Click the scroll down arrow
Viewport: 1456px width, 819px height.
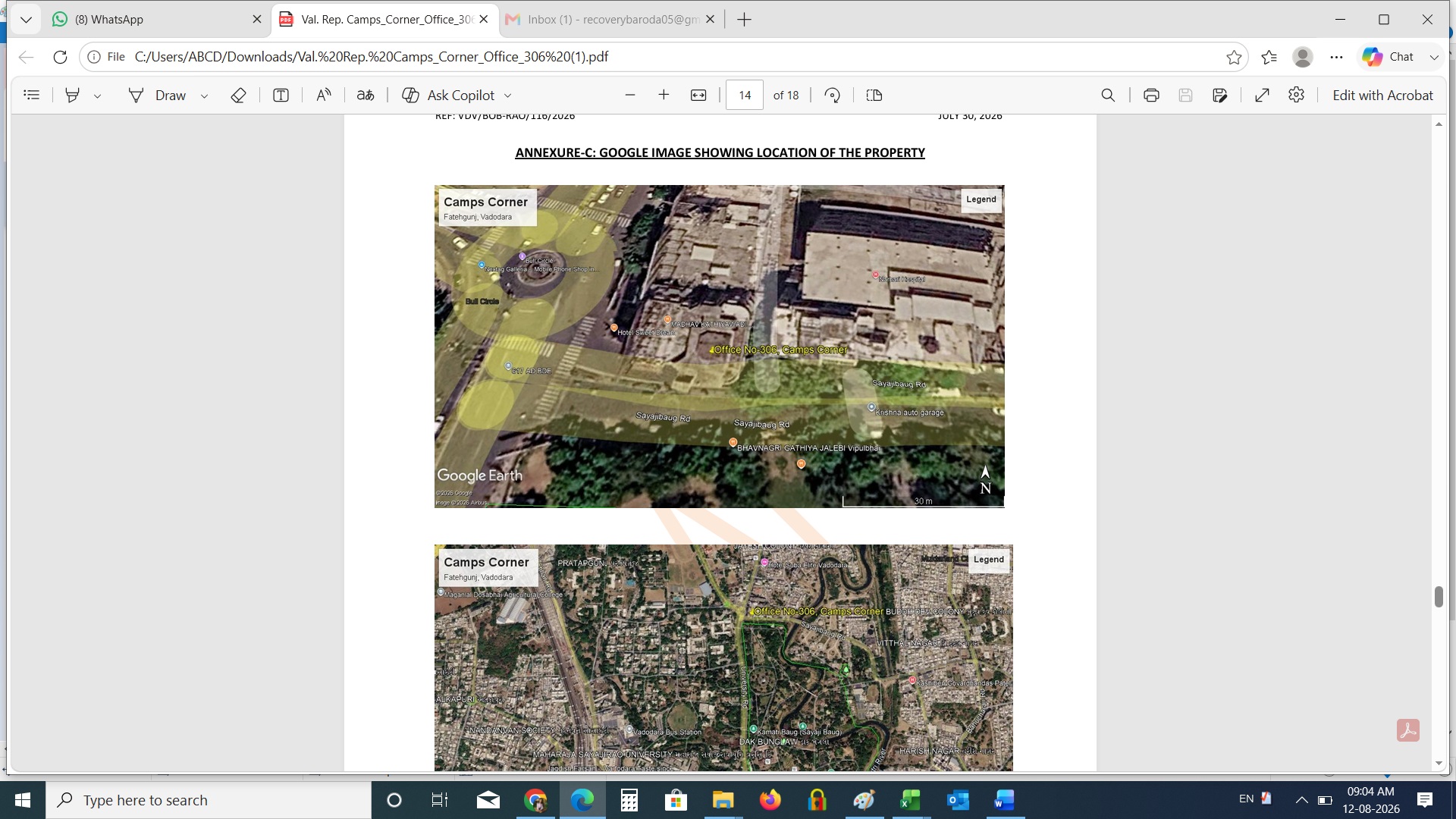[x=1439, y=764]
